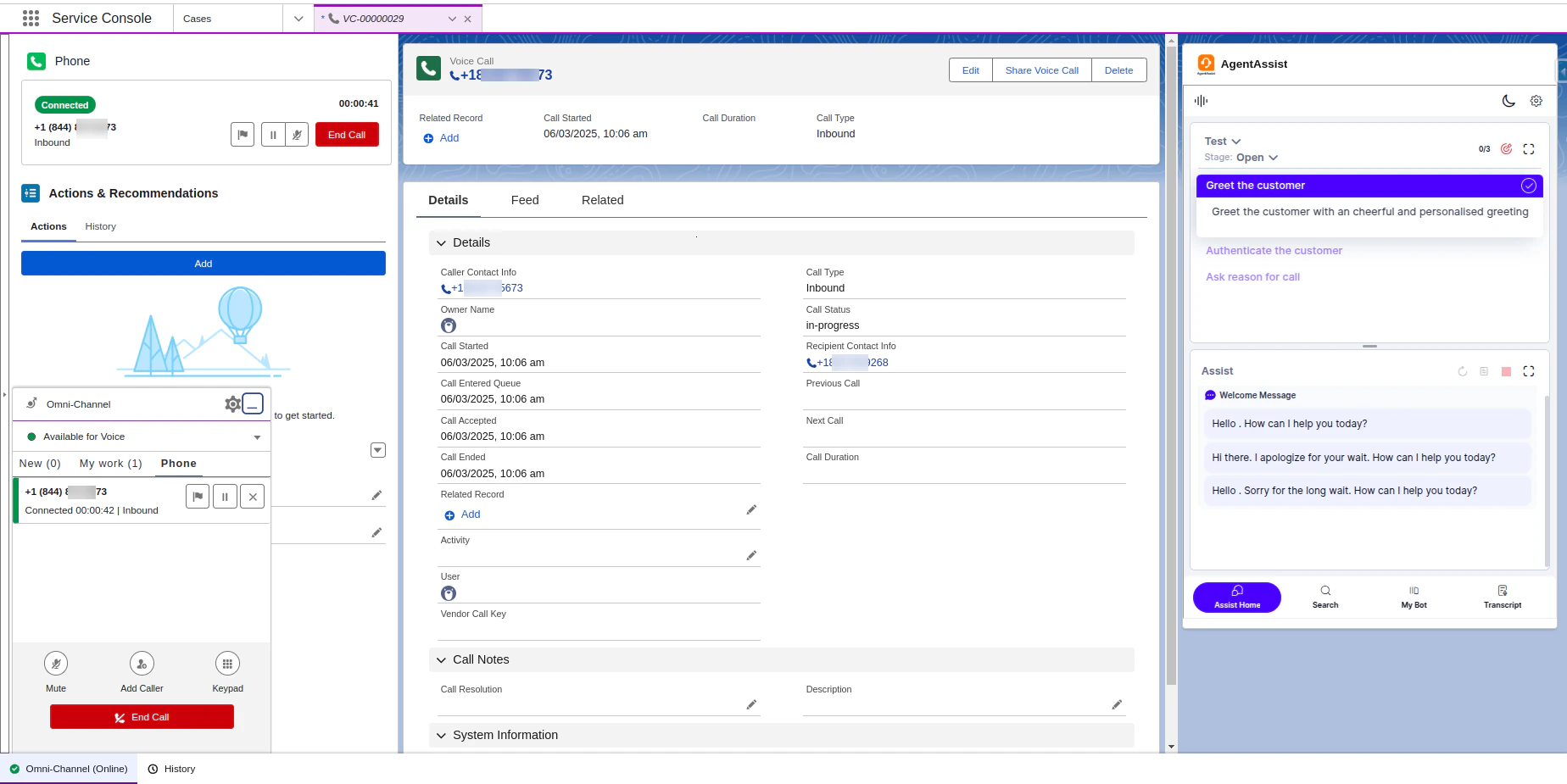The height and width of the screenshot is (784, 1567).
Task: Open the My work tab in Omni-Channel
Action: pyautogui.click(x=109, y=464)
